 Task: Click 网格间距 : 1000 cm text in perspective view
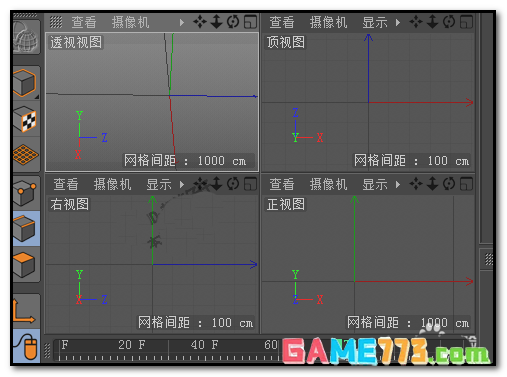[185, 161]
